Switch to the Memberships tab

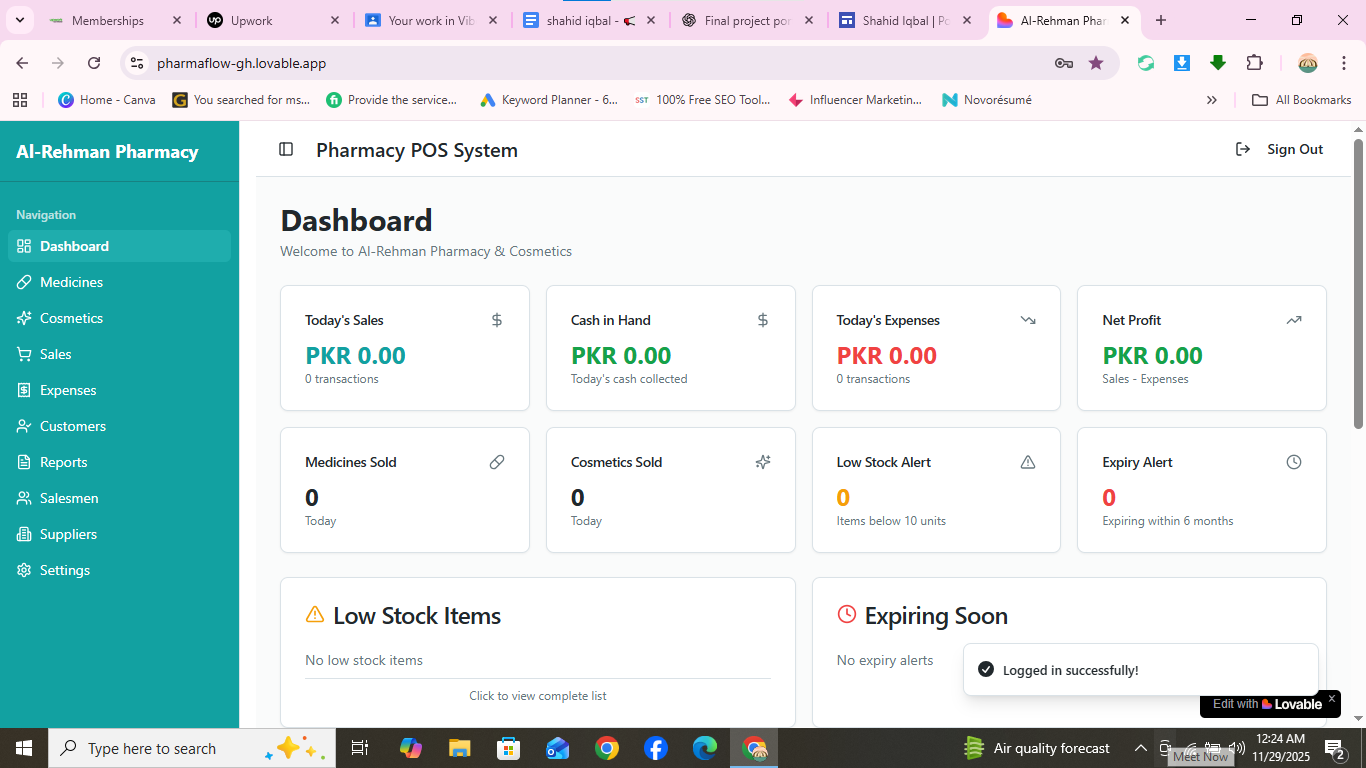(x=110, y=20)
